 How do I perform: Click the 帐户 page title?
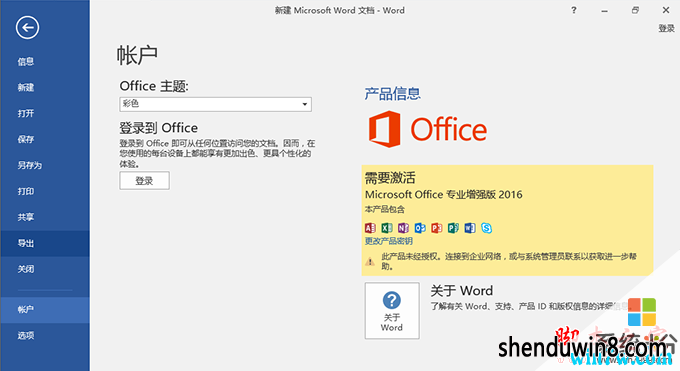click(137, 56)
